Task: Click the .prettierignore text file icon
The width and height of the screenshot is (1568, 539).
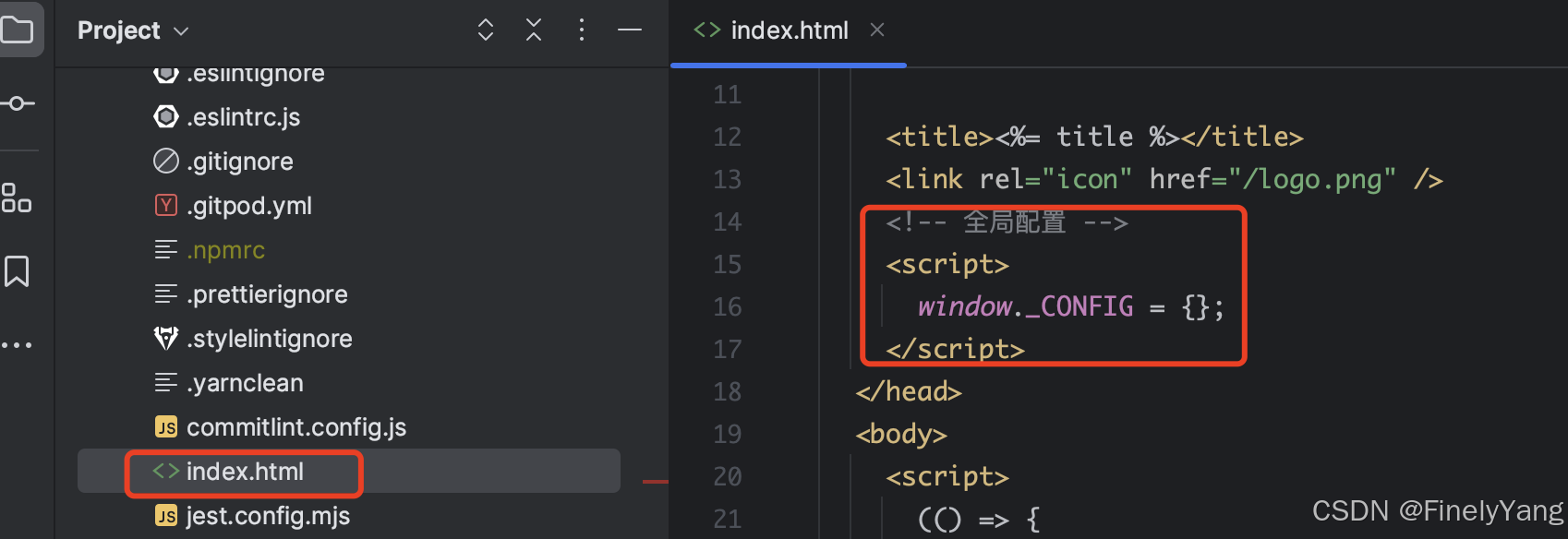Action: (x=166, y=293)
